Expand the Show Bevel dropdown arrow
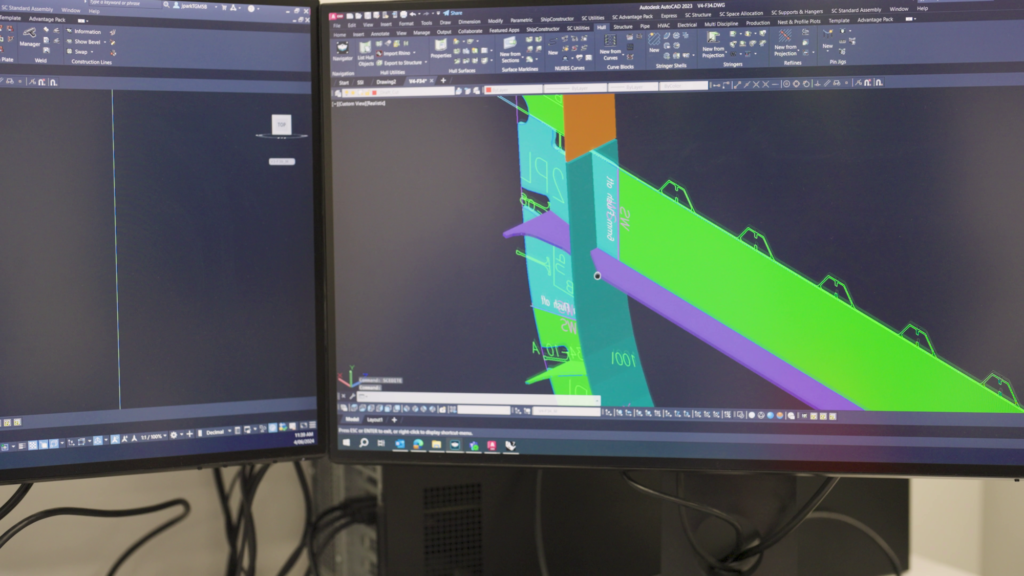1024x576 pixels. [x=104, y=42]
